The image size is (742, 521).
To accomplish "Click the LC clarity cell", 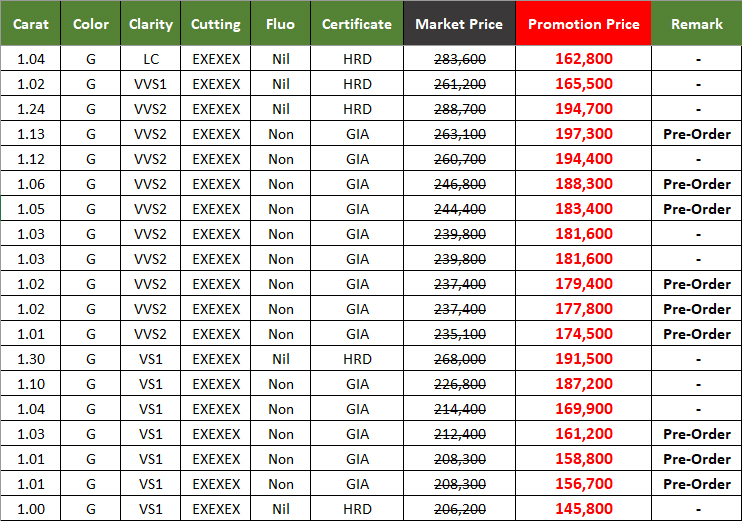I will [151, 59].
